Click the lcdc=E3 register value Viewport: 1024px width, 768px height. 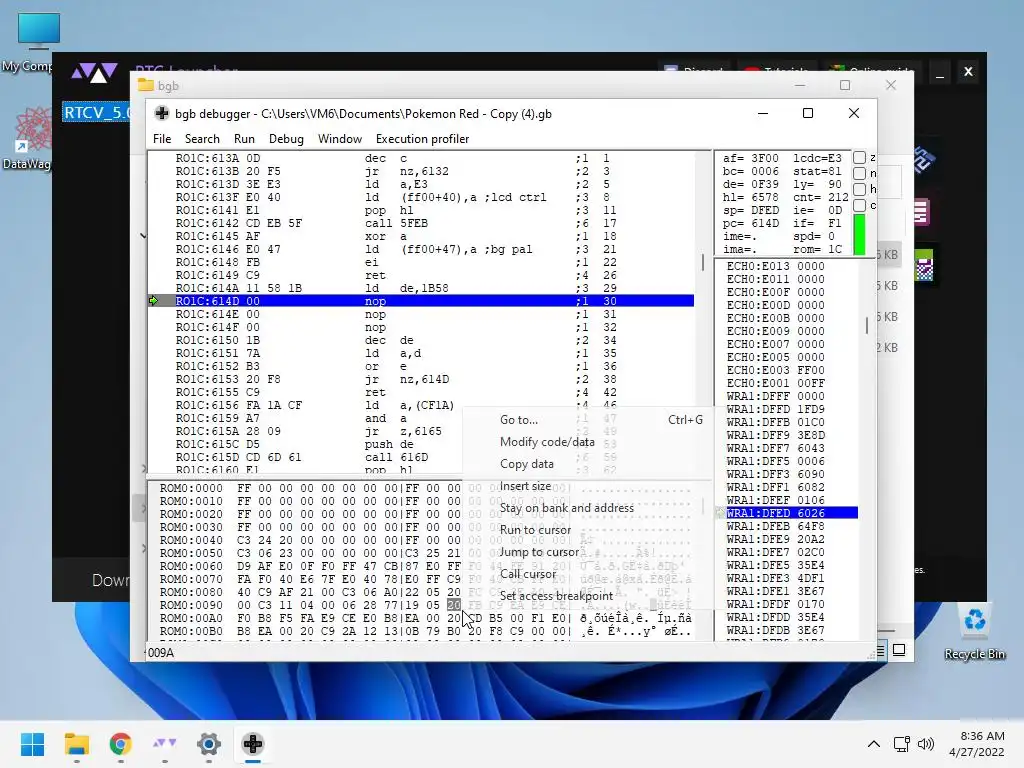(x=818, y=158)
